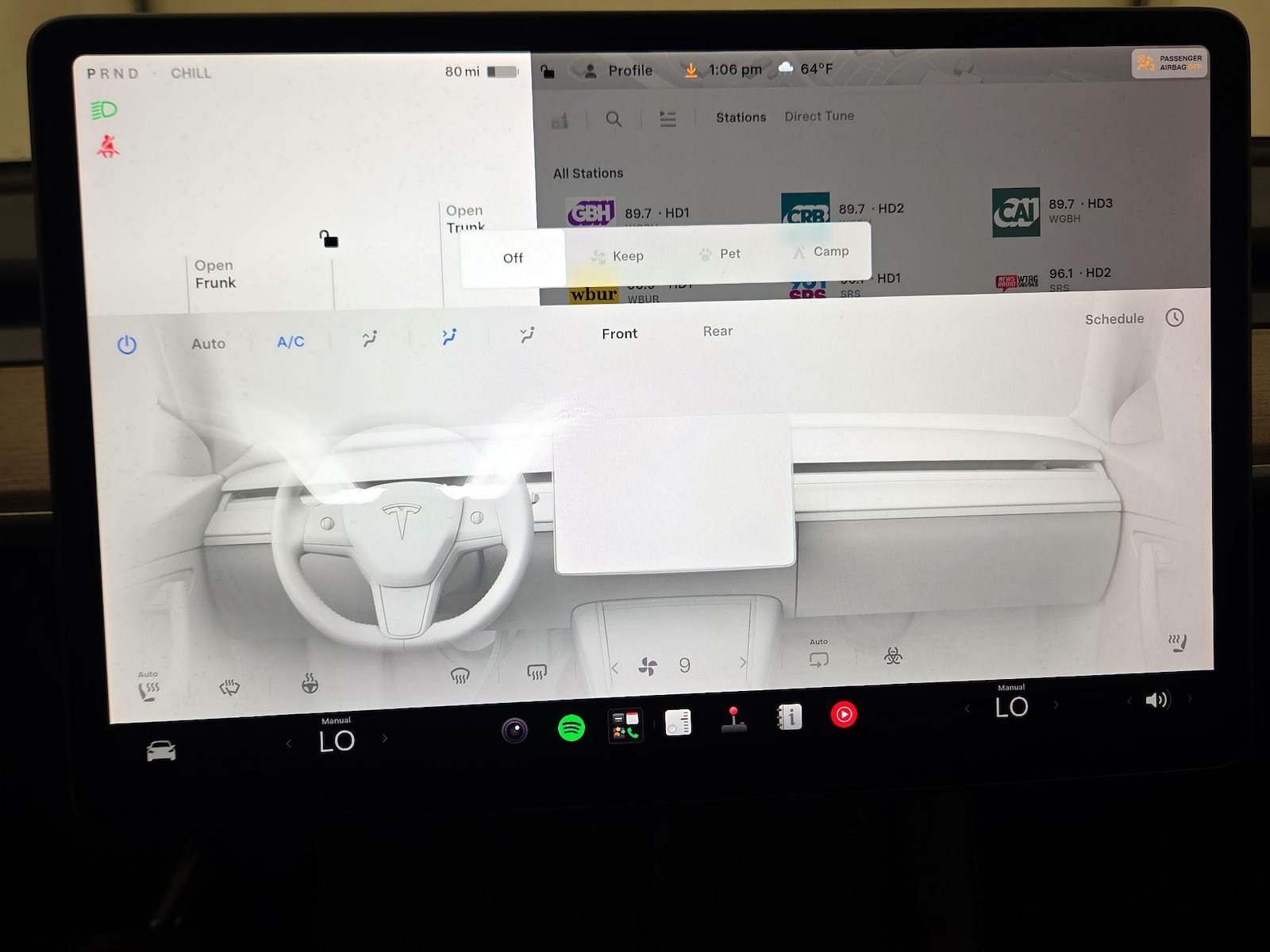
Task: Increase driver temperature with right chevron
Action: tap(385, 739)
